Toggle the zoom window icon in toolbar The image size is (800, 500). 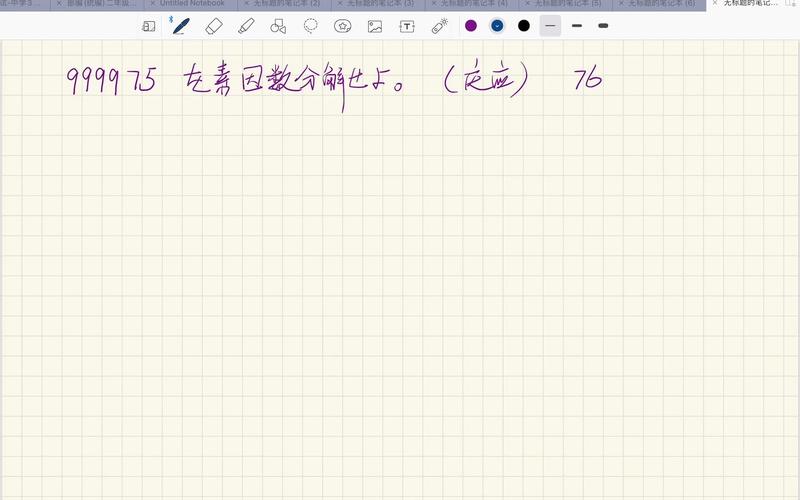(x=149, y=26)
